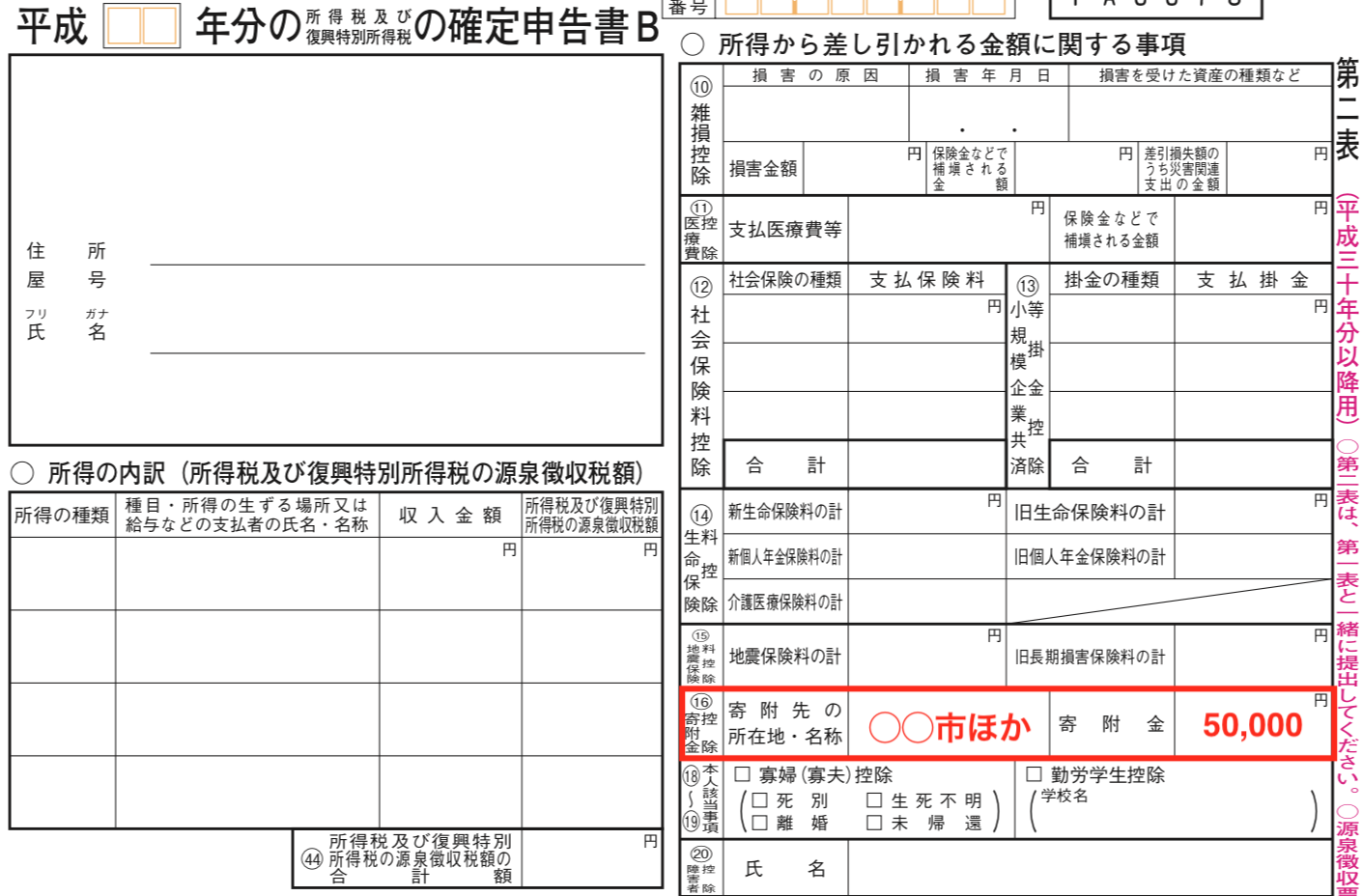The height and width of the screenshot is (896, 1362).
Task: Click the 種目・所得の生ずる場所 column header
Action: (247, 515)
